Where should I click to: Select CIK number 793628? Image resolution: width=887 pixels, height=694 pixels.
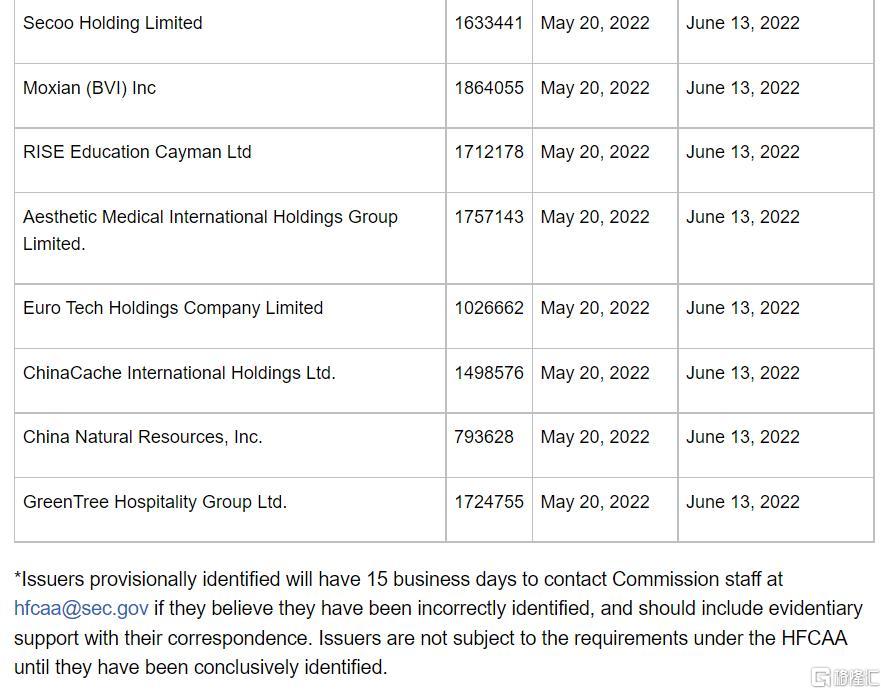click(x=484, y=437)
